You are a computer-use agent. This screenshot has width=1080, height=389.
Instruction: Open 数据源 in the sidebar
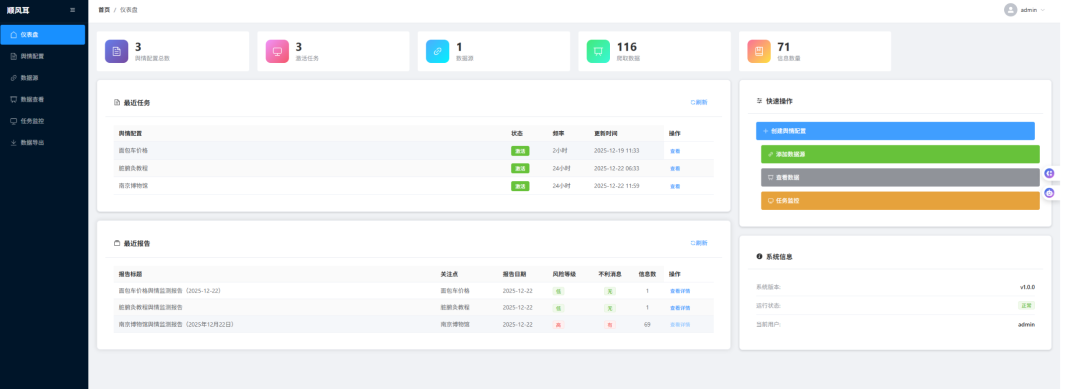pos(43,78)
